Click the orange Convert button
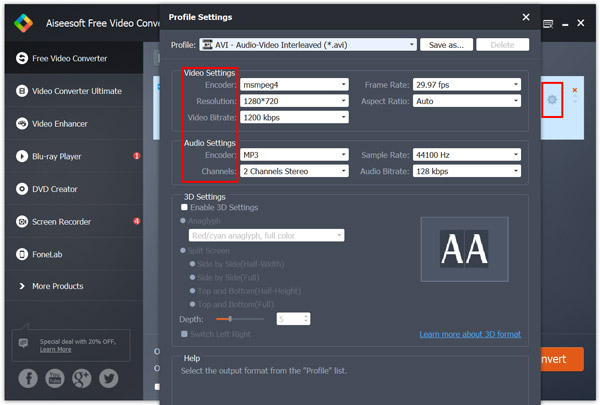Image resolution: width=600 pixels, height=405 pixels. click(x=562, y=359)
